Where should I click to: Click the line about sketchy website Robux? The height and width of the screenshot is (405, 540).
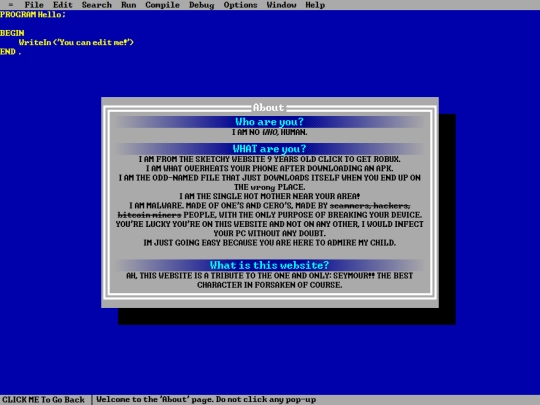point(269,159)
